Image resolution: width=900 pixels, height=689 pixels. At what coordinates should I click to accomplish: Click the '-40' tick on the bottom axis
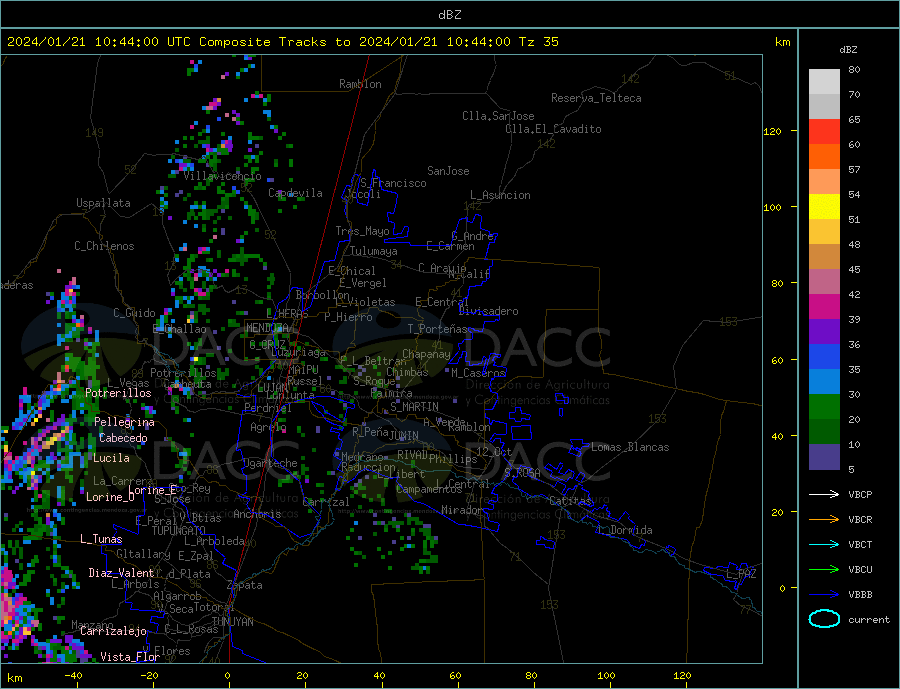coord(72,676)
